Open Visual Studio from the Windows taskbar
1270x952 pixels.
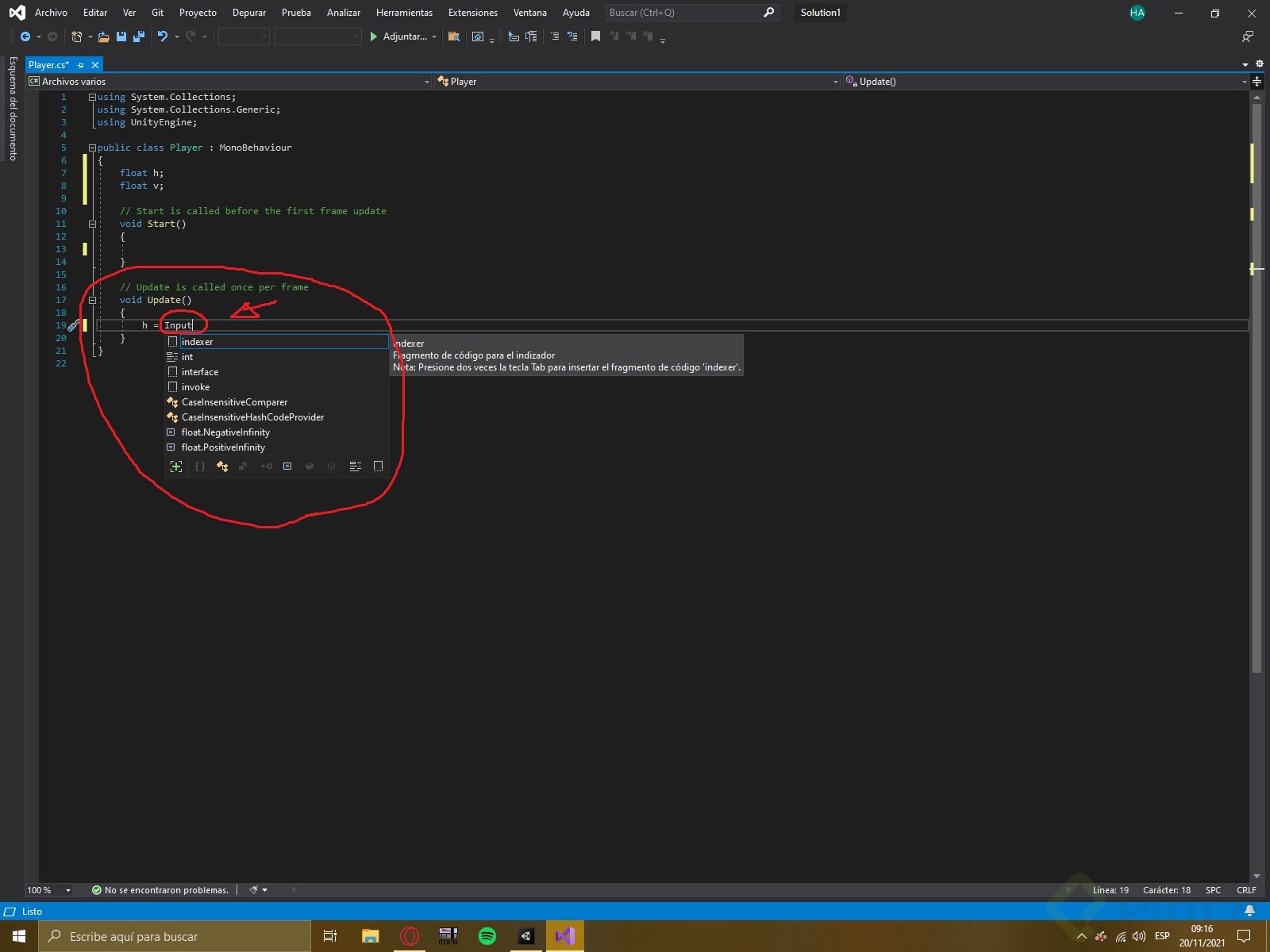coord(564,936)
